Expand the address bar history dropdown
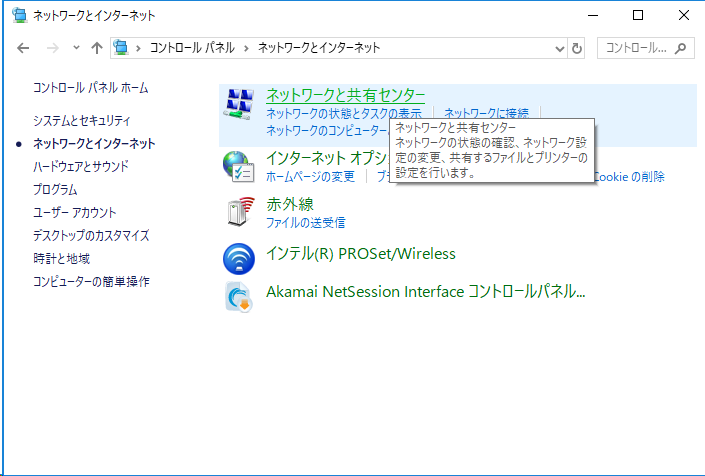 560,48
